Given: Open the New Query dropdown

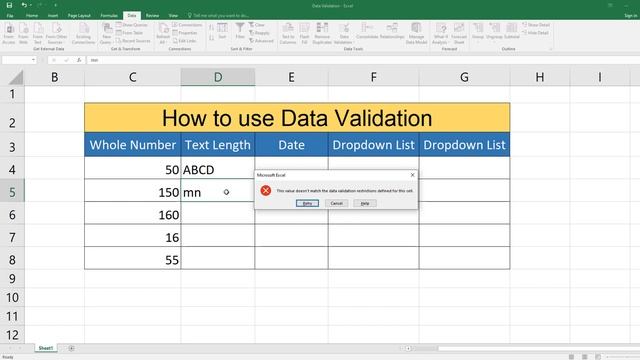Looking at the screenshot, I should pos(106,33).
